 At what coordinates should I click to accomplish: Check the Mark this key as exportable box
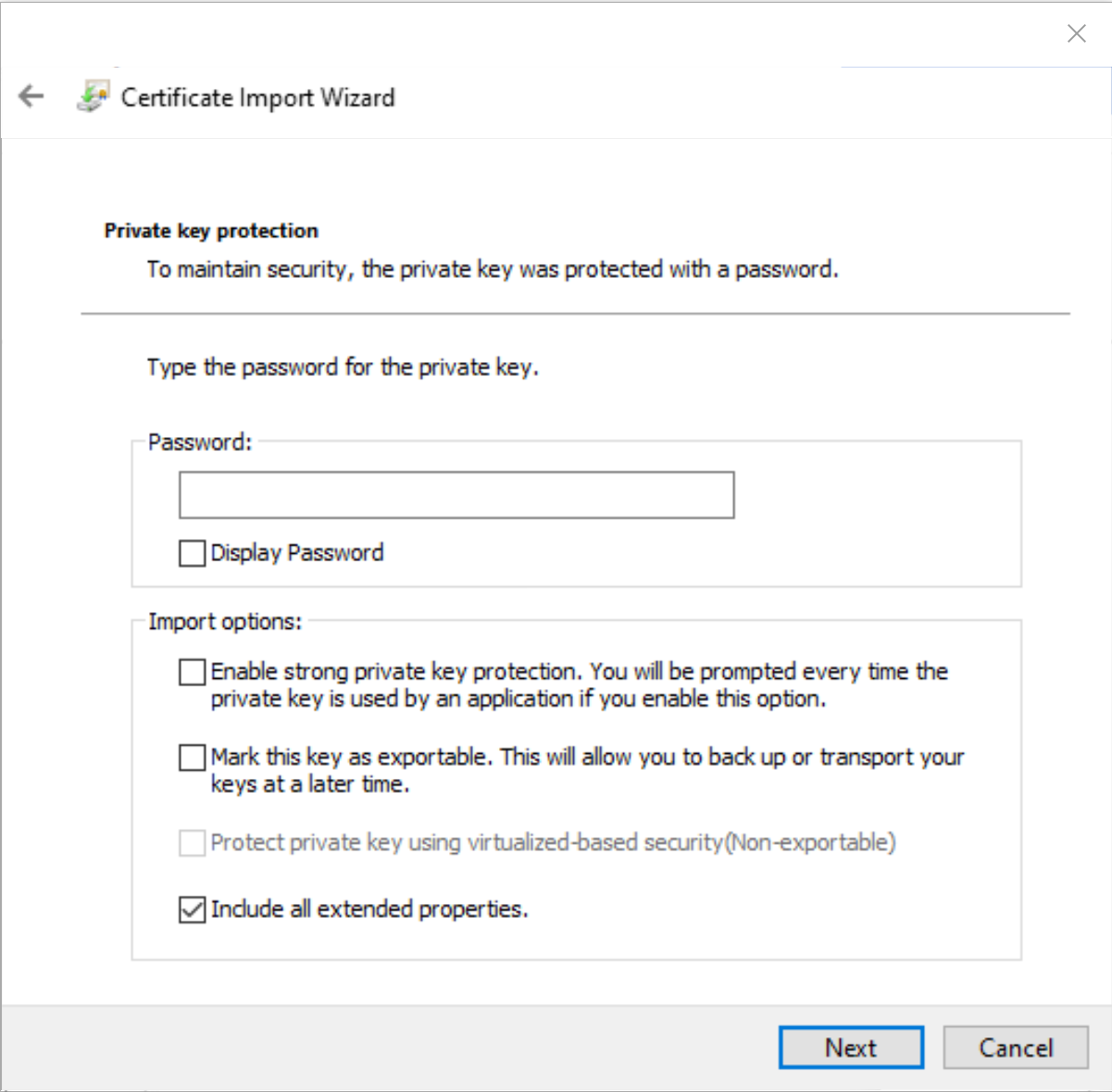(x=192, y=758)
